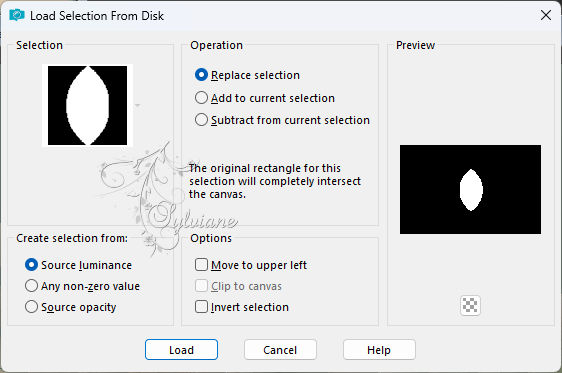Open Help for this dialog

coord(379,350)
